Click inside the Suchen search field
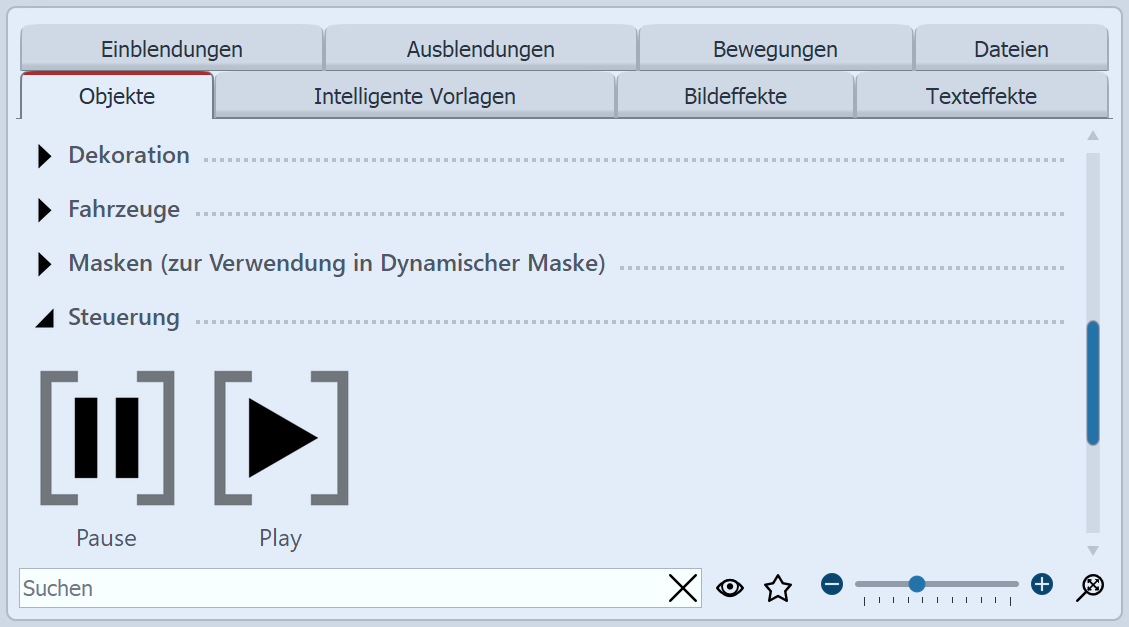 coord(300,588)
